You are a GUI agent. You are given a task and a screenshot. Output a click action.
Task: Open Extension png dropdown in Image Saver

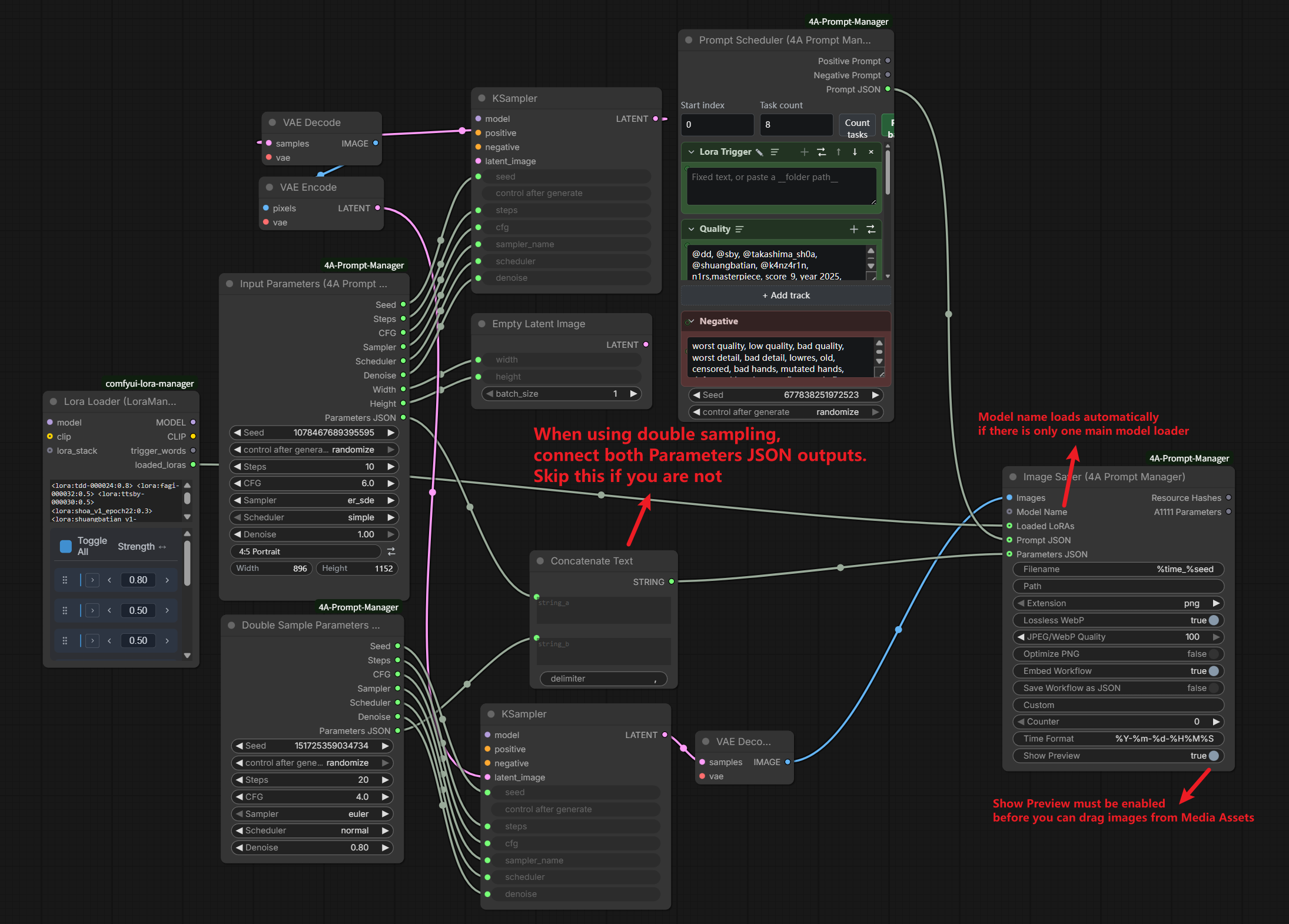(1118, 603)
